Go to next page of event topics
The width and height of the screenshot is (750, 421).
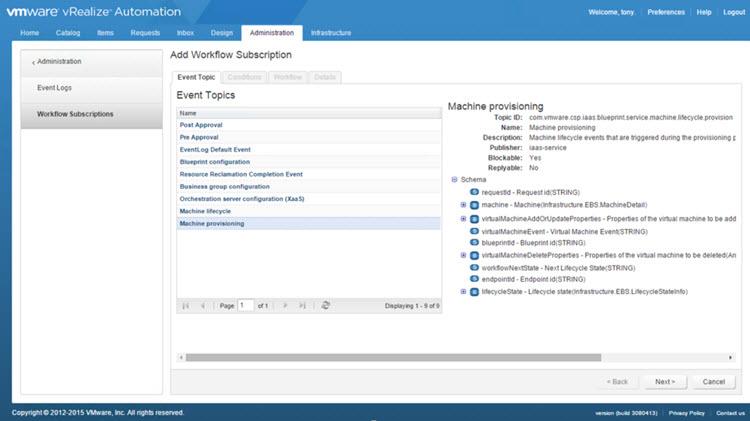(x=285, y=305)
